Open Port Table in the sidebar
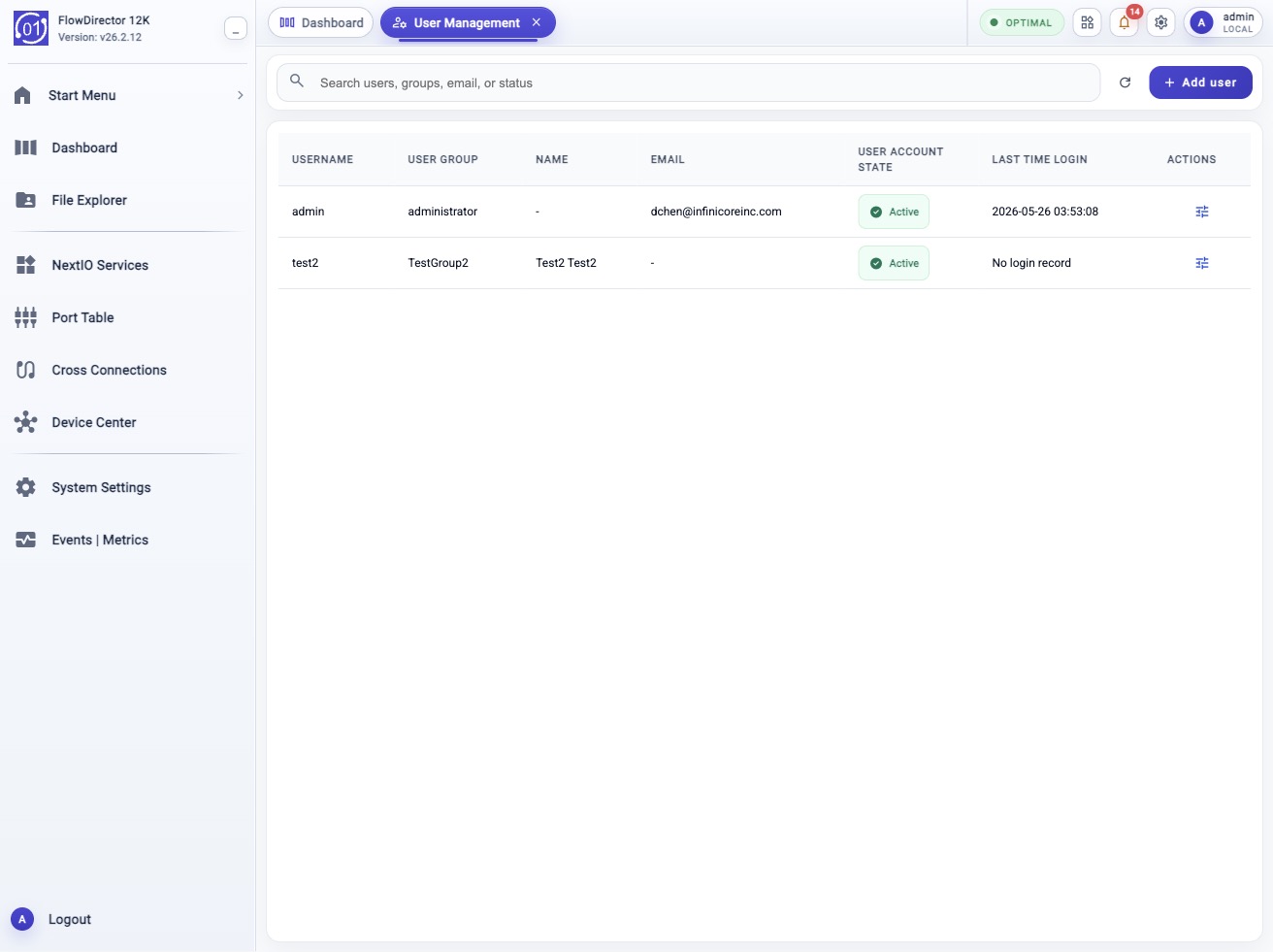Image resolution: width=1273 pixels, height=952 pixels. (x=128, y=317)
